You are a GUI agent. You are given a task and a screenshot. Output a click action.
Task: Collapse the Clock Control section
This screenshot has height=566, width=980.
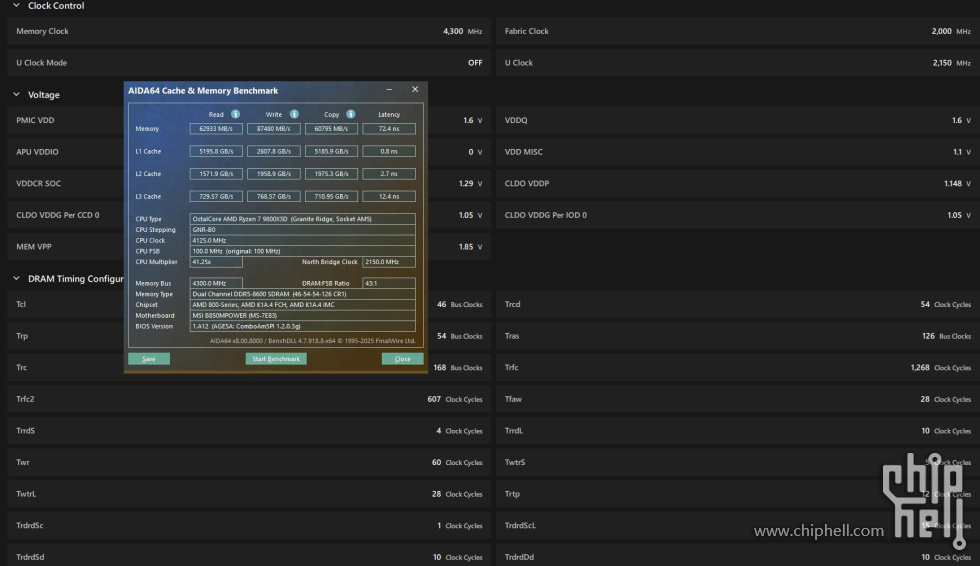coord(16,6)
